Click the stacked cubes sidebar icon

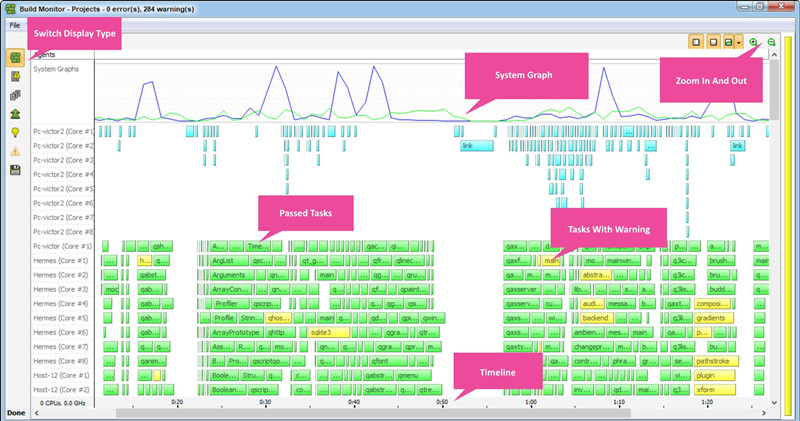(x=15, y=95)
